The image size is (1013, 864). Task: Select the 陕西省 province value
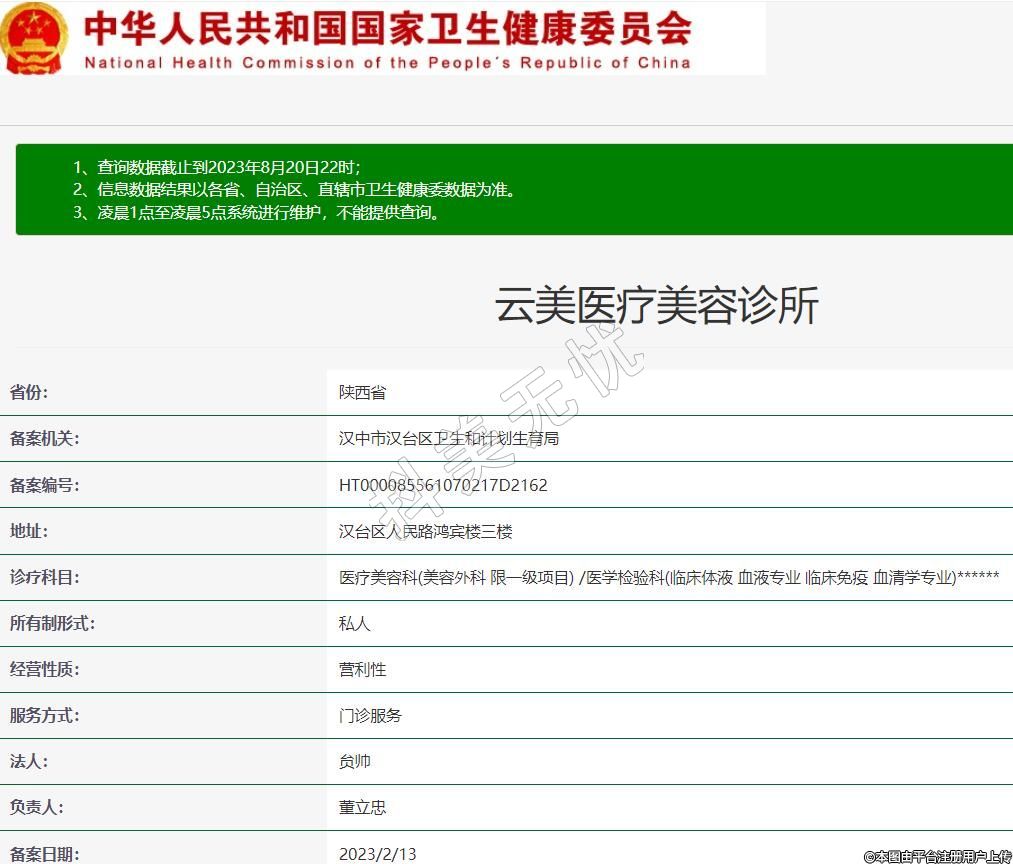tap(362, 392)
